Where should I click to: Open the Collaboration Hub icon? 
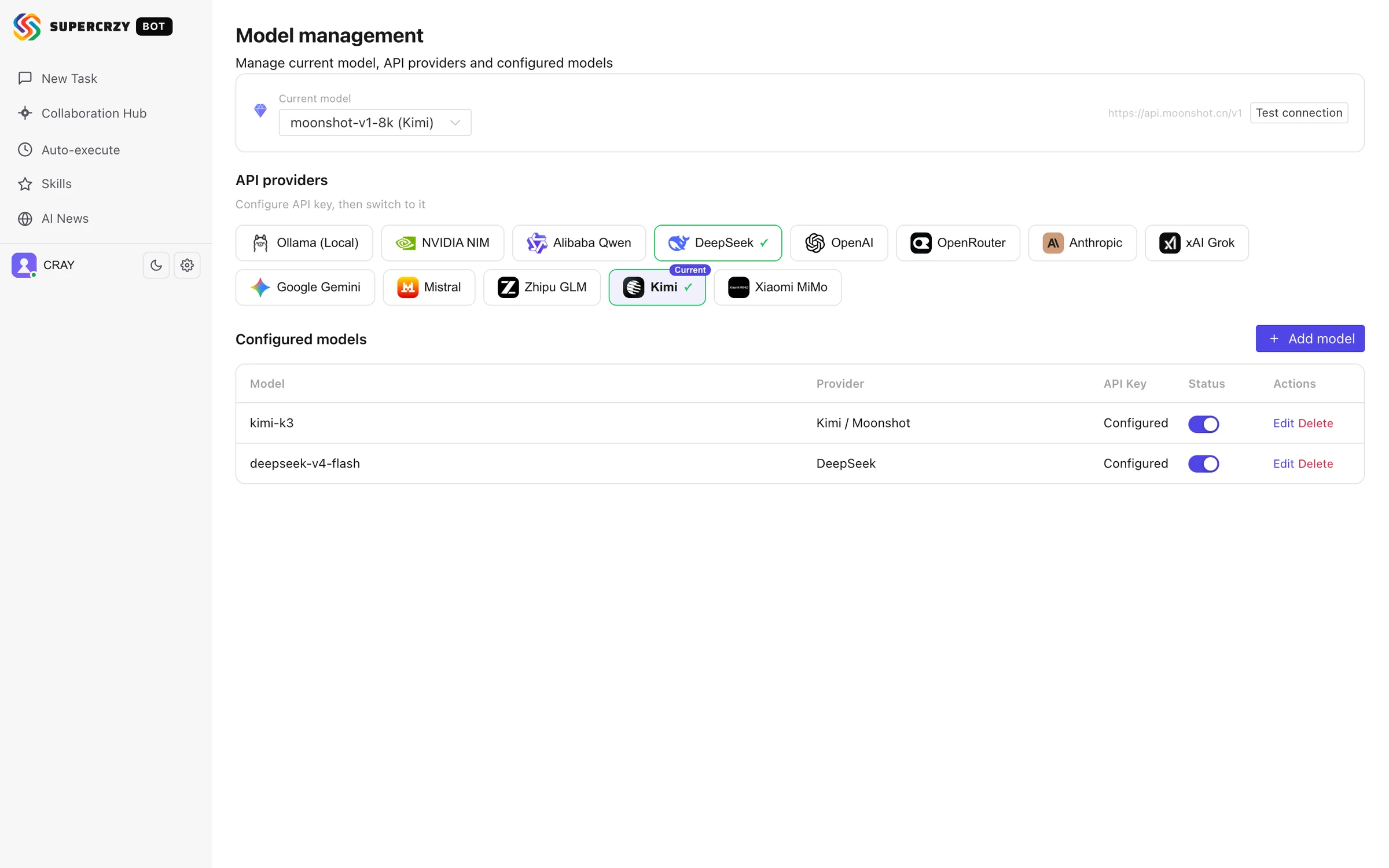tap(25, 113)
